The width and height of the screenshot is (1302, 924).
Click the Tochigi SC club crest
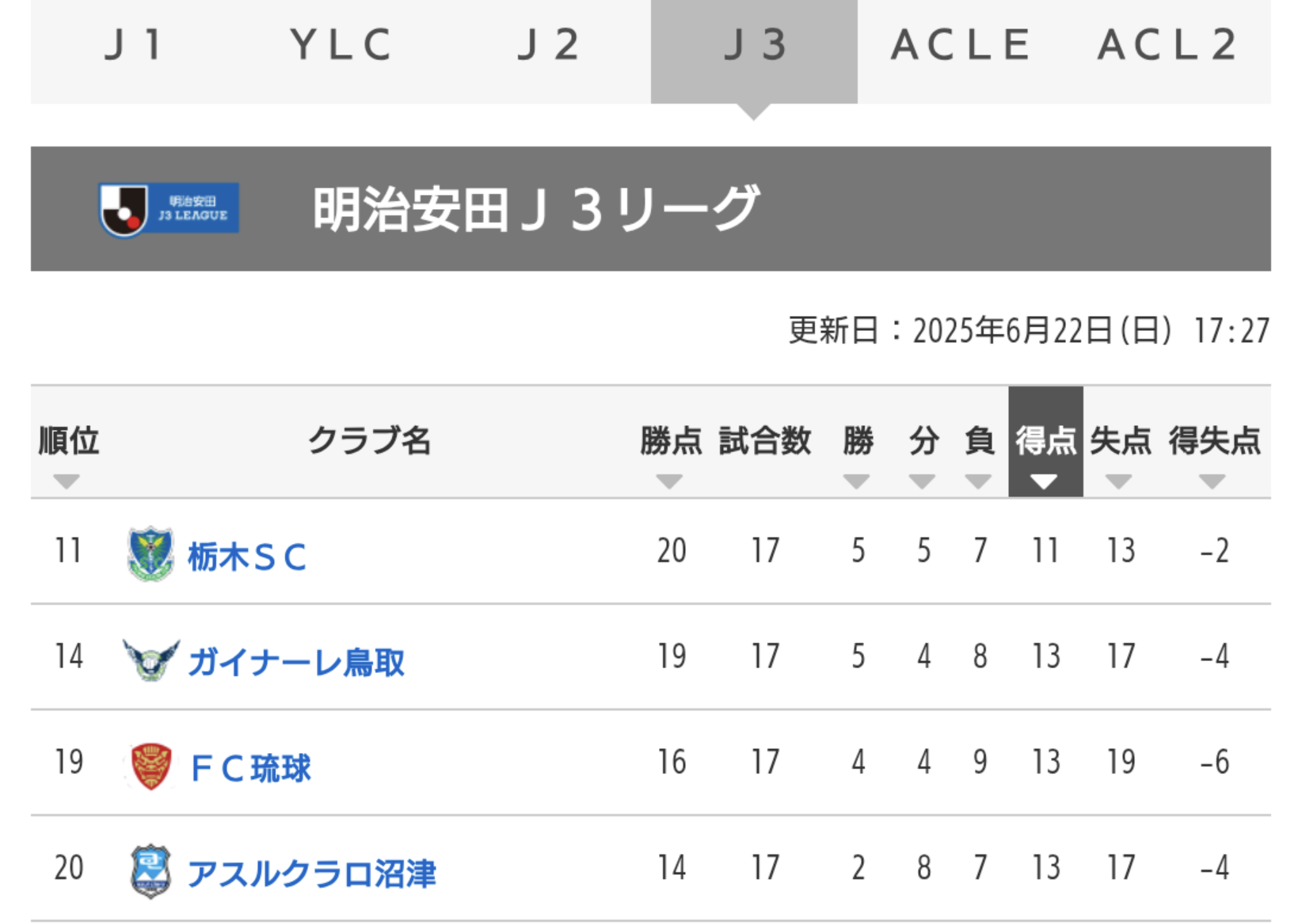(150, 553)
